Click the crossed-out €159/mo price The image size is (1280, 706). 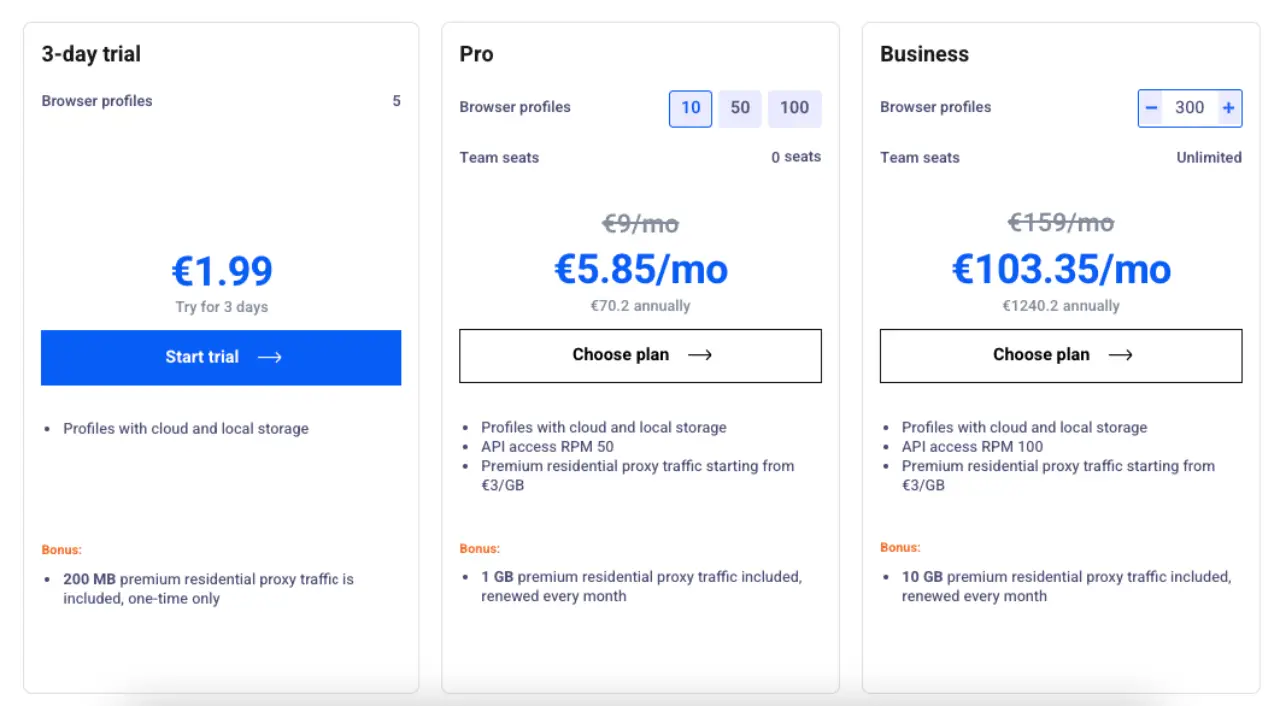coord(1060,222)
